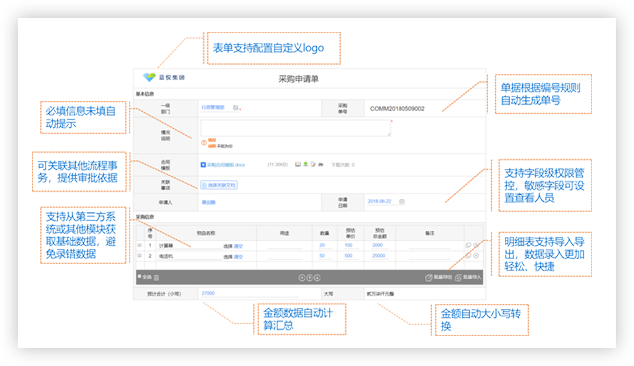Click the copy row icon for item 1
Image resolution: width=634 pixels, height=366 pixels.
468,245
